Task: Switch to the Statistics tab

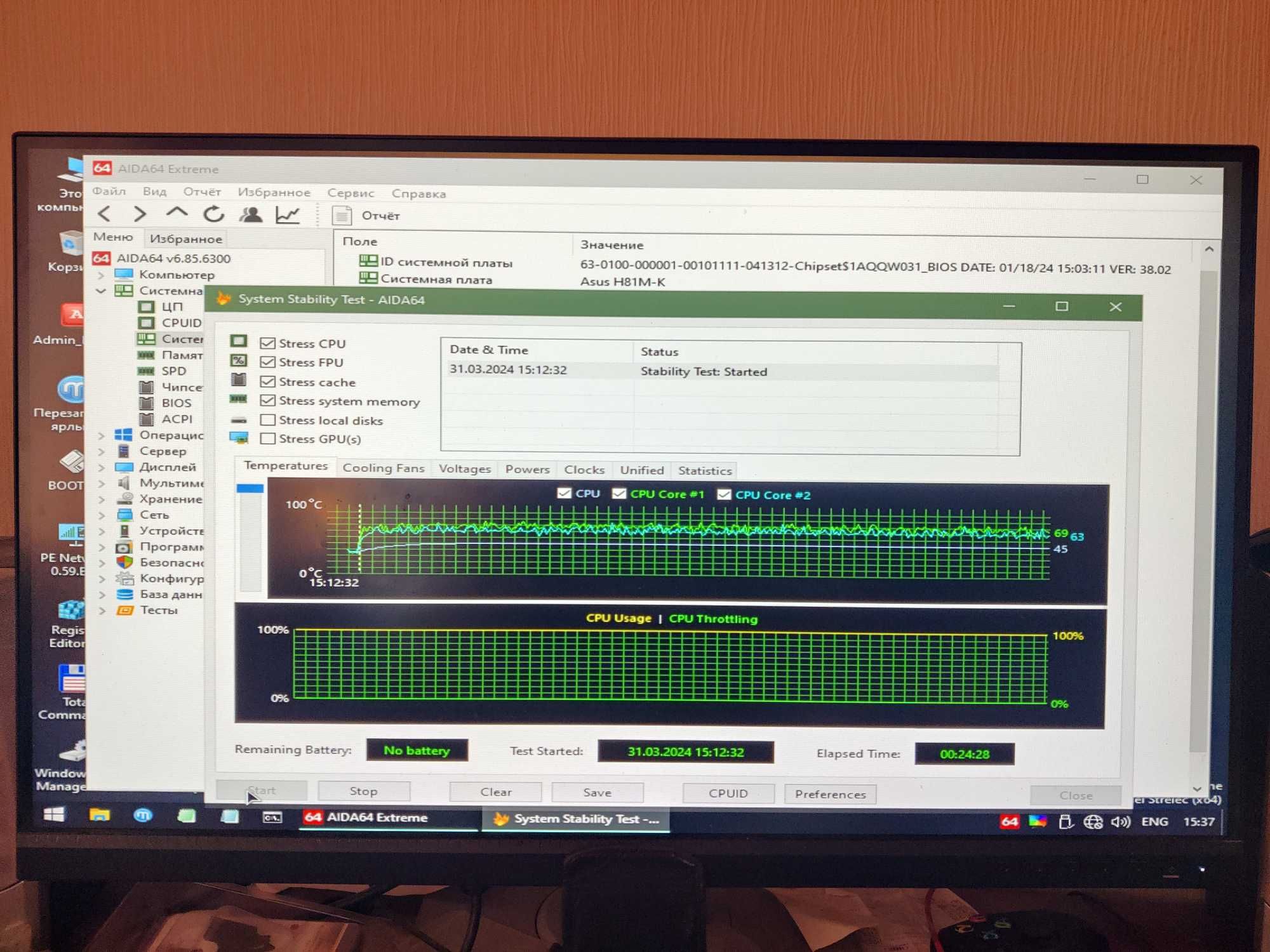Action: pyautogui.click(x=705, y=470)
